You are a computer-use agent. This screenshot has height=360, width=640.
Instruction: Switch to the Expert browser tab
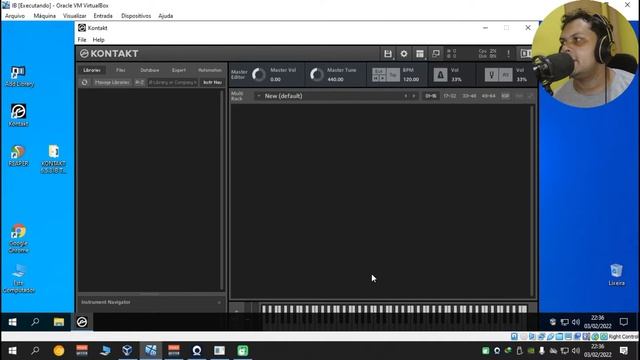[x=179, y=70]
